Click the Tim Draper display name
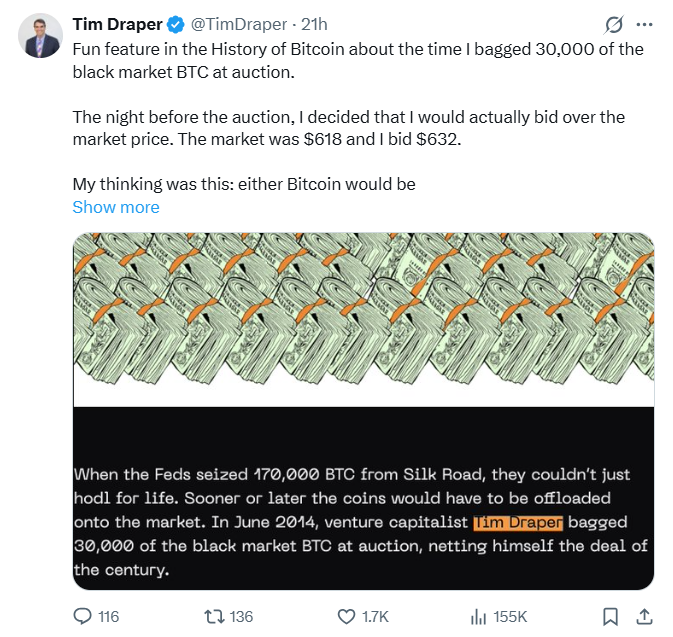 [116, 24]
